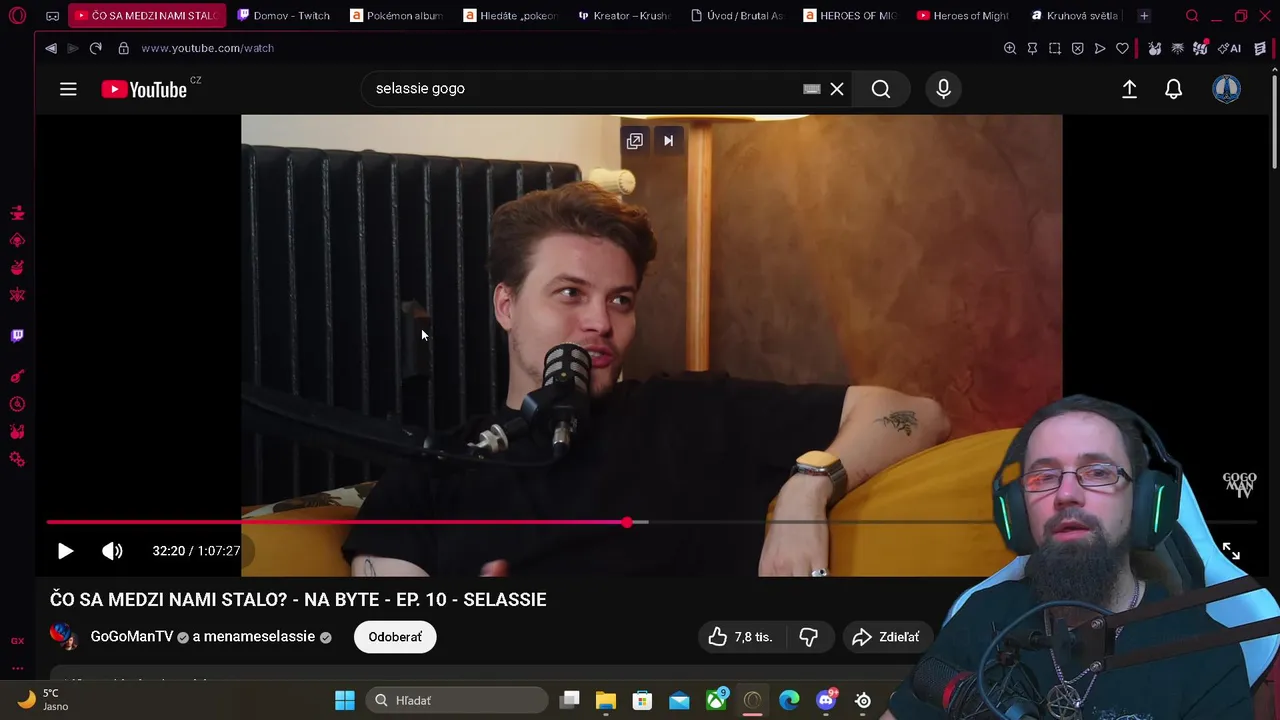Switch to the Domov - Twitch tab
This screenshot has width=1280, height=720.
click(x=283, y=16)
